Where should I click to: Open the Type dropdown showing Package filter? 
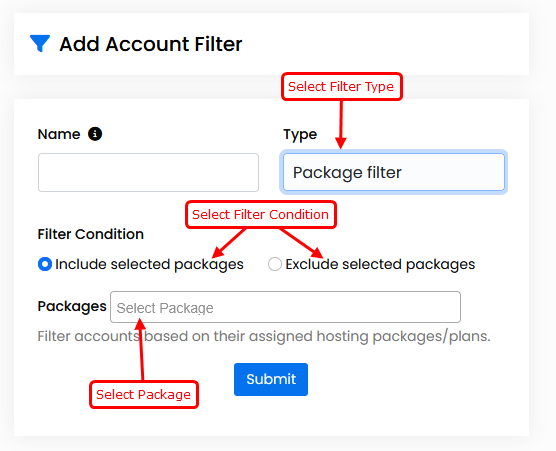click(394, 172)
